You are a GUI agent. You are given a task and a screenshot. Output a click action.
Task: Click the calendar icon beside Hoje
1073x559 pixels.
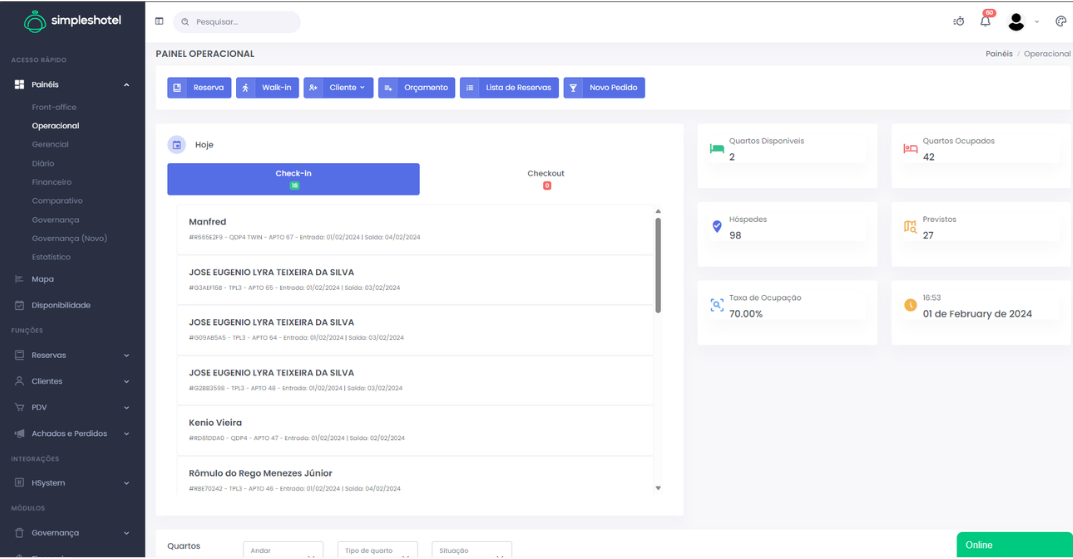click(x=177, y=145)
